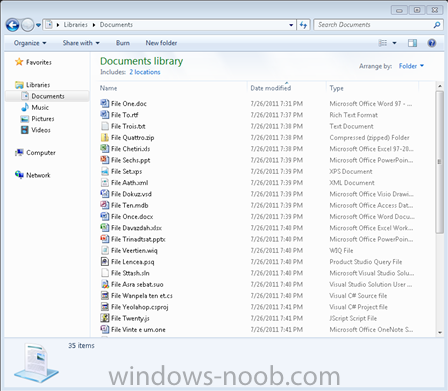Click the Libraries breadcrumb in address bar
448x391 pixels.
point(76,25)
